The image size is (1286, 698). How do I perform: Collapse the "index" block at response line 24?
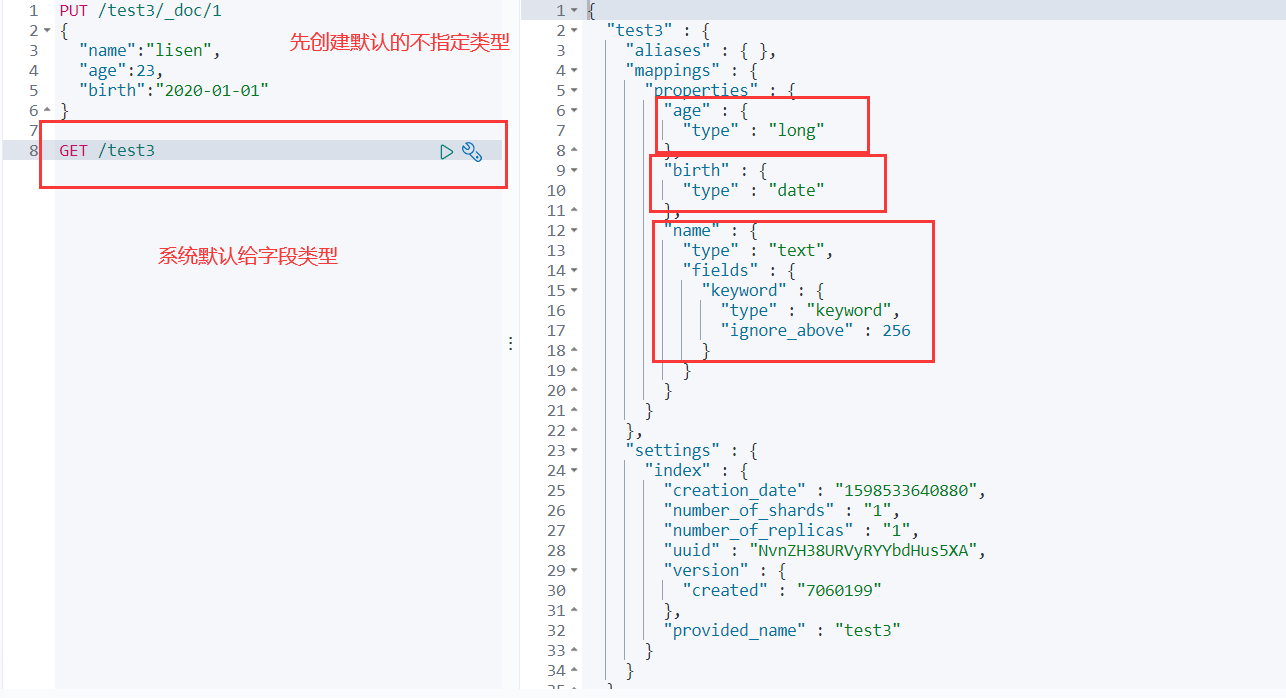(x=574, y=471)
